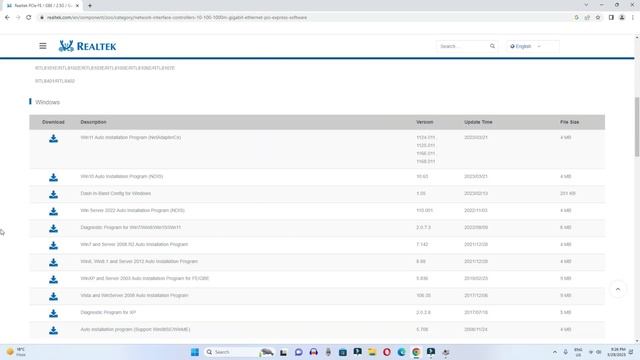Go to Realtek home via logo
640x360 pixels.
click(87, 46)
